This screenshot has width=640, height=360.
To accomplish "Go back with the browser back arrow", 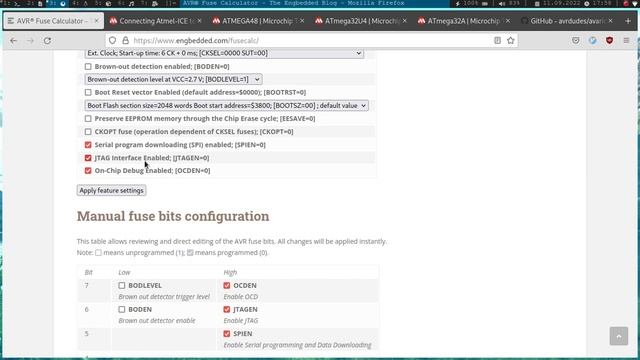I will [x=13, y=40].
